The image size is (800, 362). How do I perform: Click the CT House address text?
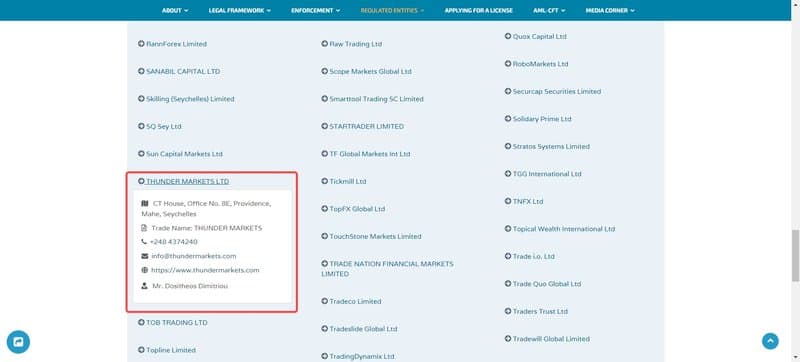206,209
